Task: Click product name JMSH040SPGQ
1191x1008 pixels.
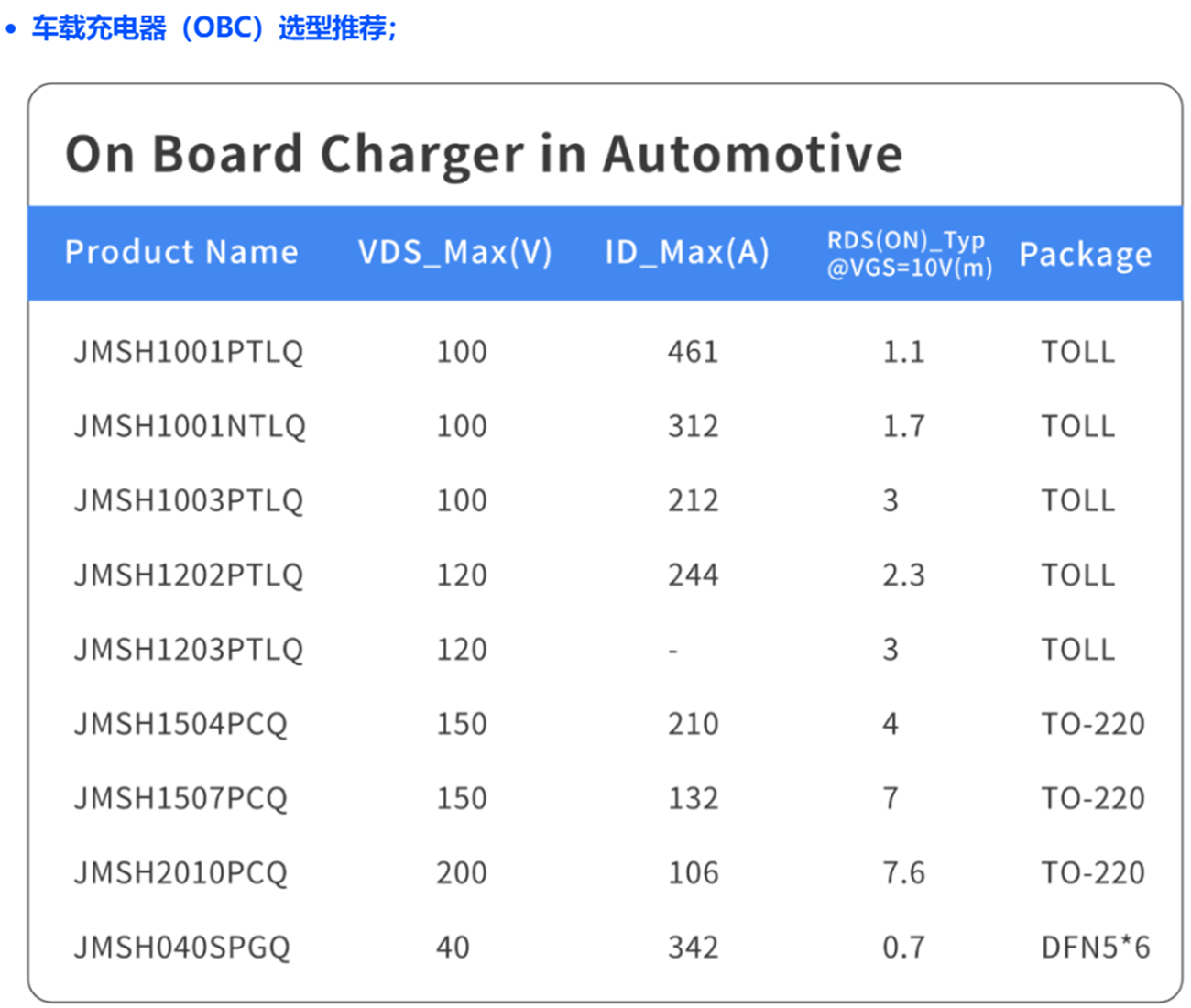Action: (x=181, y=947)
